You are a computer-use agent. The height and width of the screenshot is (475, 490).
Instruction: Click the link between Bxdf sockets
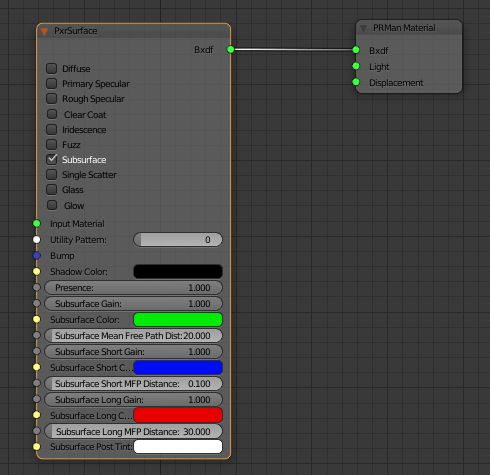click(x=293, y=50)
